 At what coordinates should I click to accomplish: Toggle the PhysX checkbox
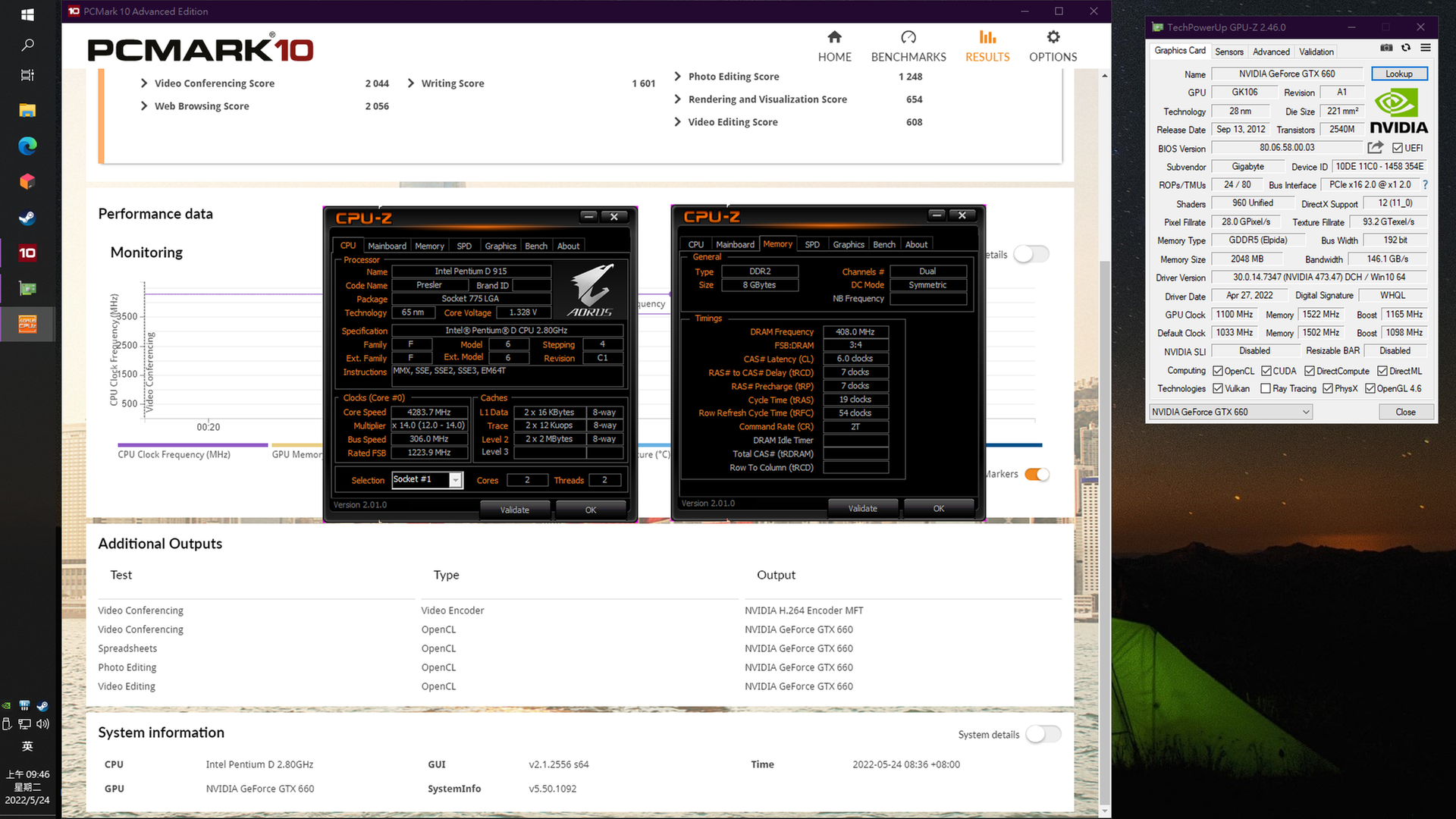[1328, 388]
